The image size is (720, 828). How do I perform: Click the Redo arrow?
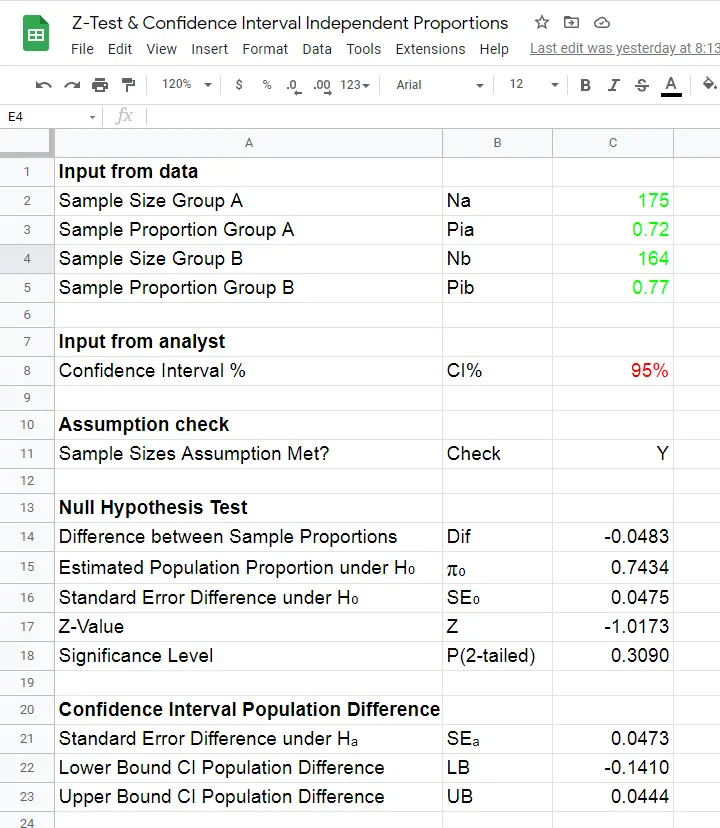72,84
